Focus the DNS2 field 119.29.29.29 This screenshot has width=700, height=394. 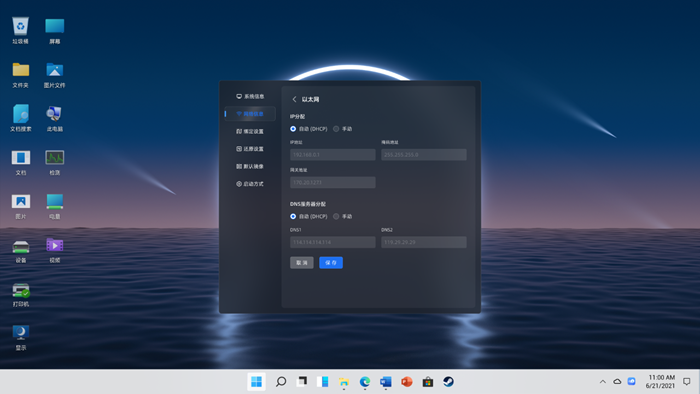[424, 242]
